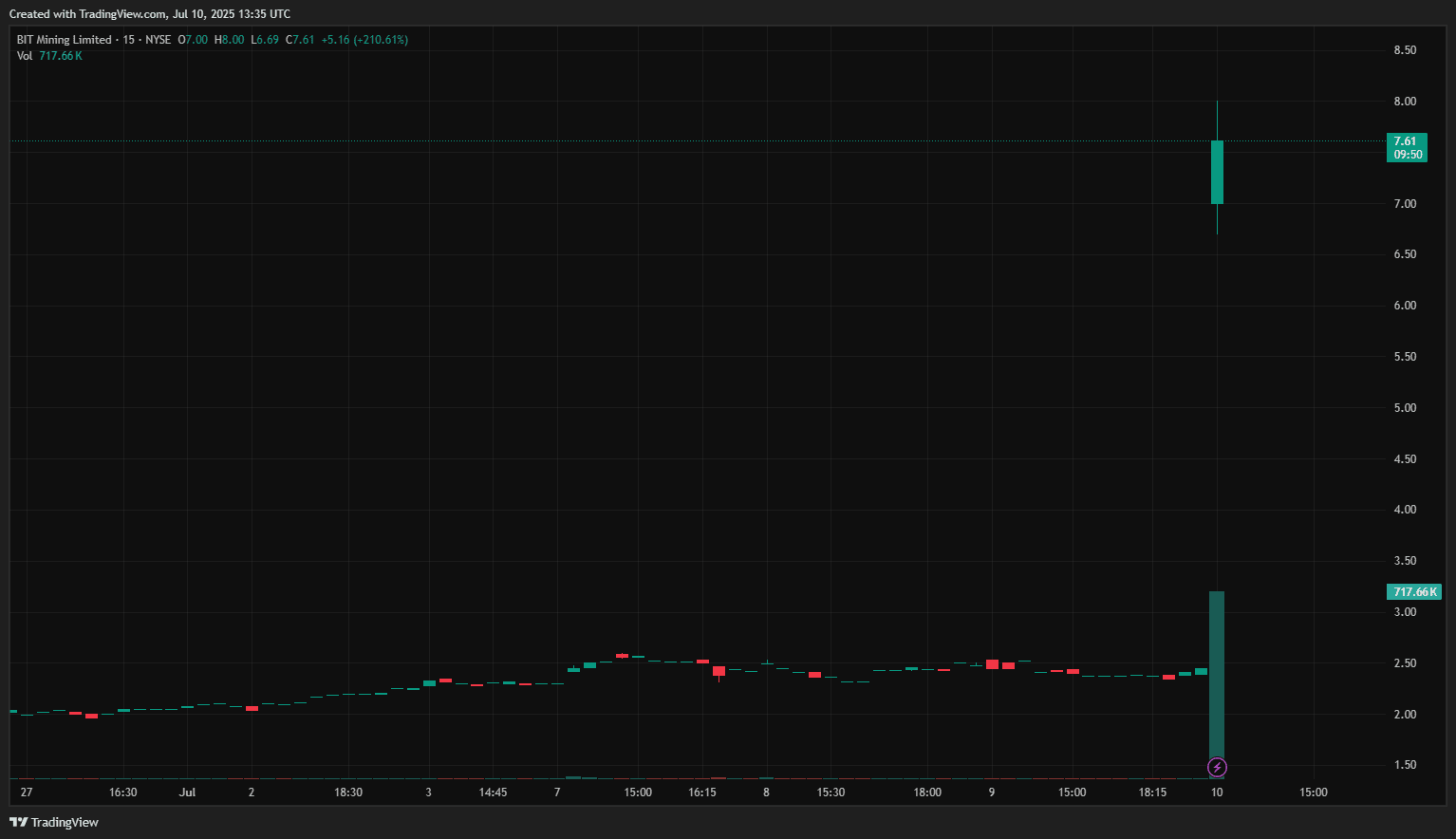Click the 3.50 price axis label
The image size is (1456, 839).
[1405, 561]
